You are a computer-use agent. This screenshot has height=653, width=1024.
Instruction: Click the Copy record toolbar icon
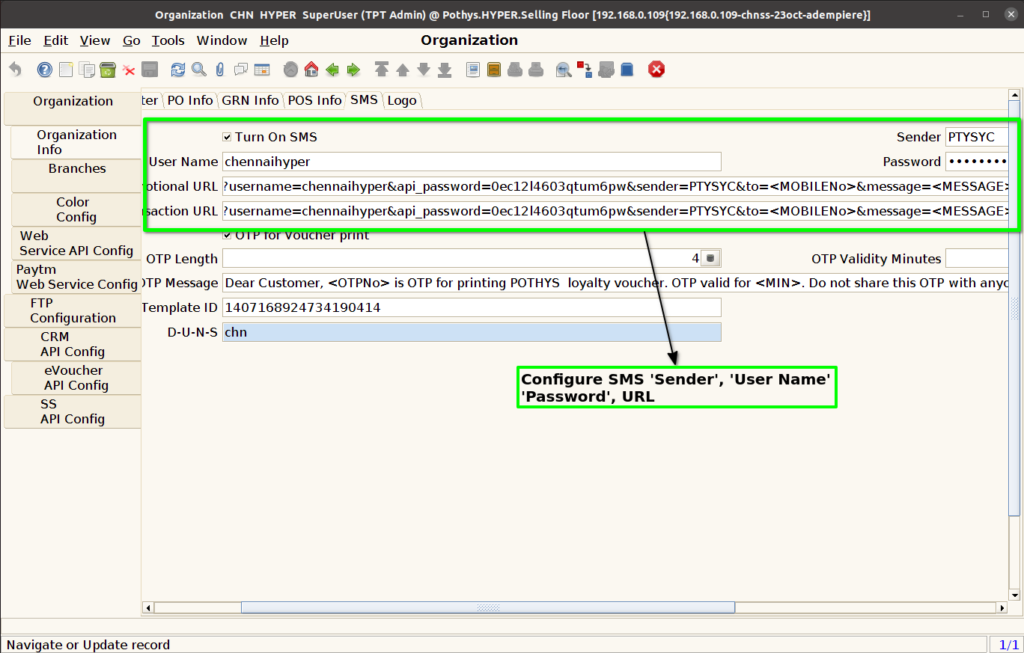87,69
